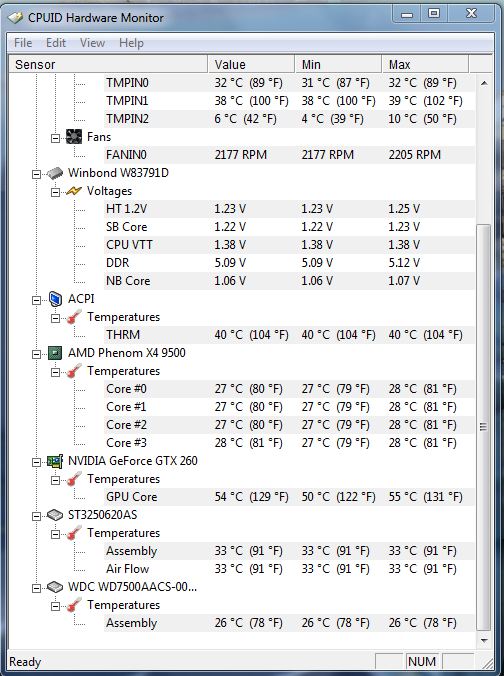Click the Value column header
Viewport: 504px width, 676px height.
coord(251,65)
